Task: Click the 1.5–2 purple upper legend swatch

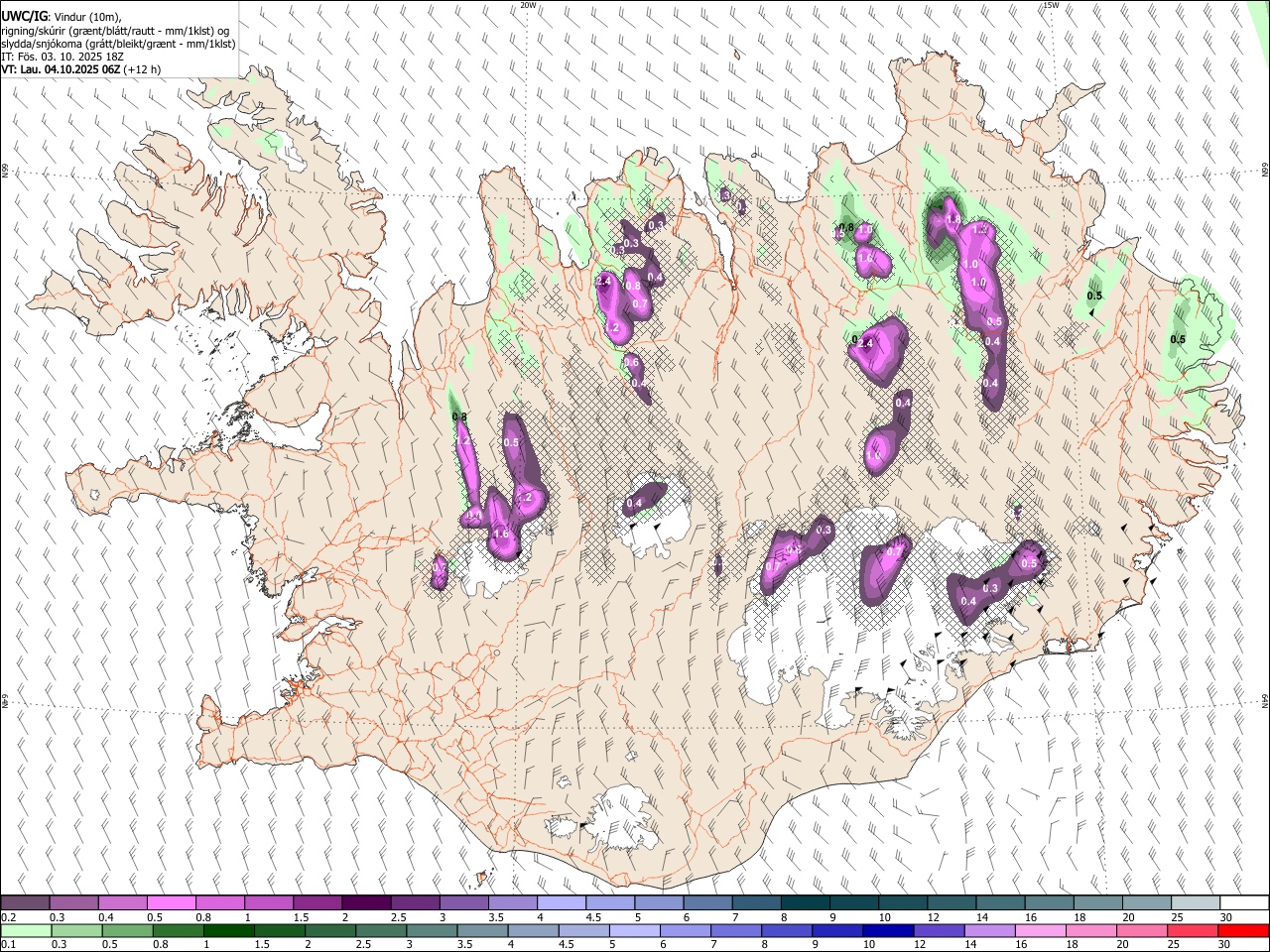Action: click(317, 902)
